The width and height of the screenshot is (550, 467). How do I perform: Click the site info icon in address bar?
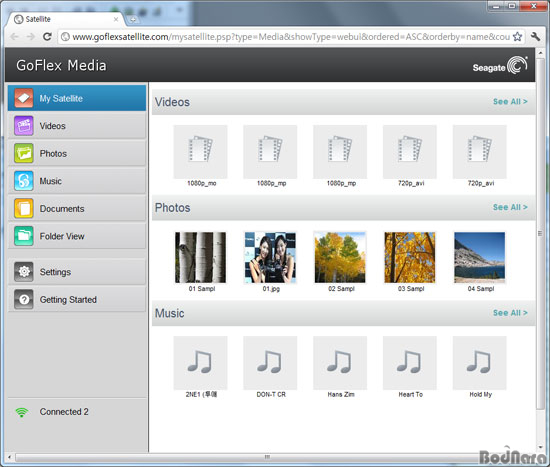(x=65, y=36)
